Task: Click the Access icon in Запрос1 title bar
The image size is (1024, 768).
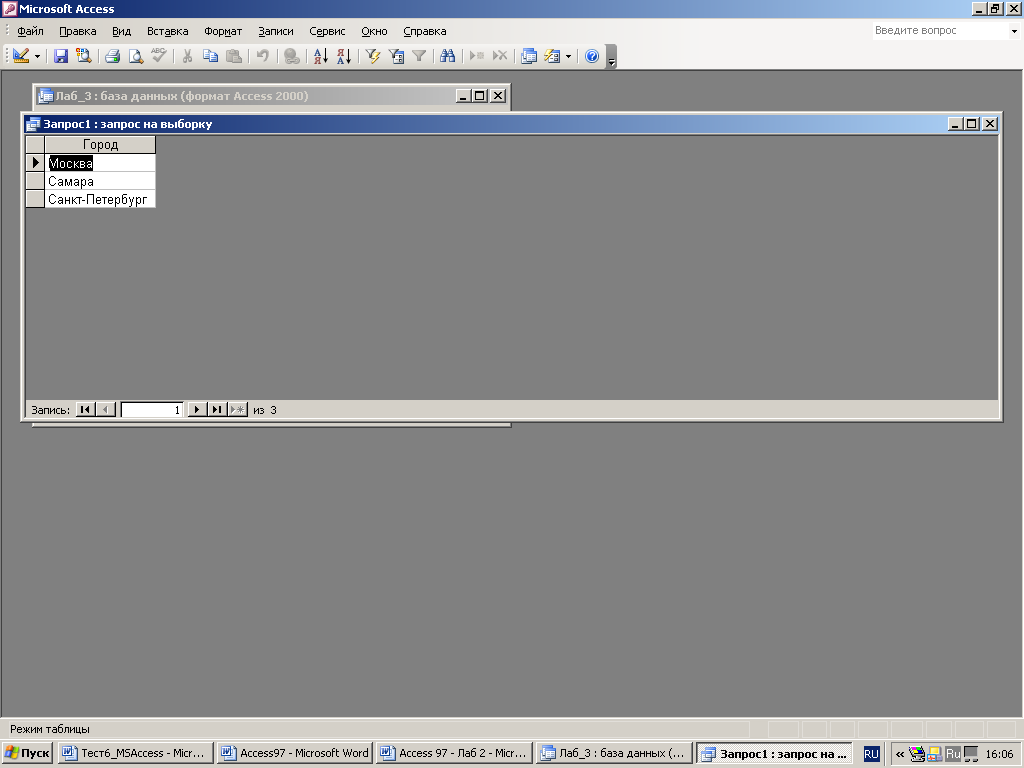Action: coord(33,124)
